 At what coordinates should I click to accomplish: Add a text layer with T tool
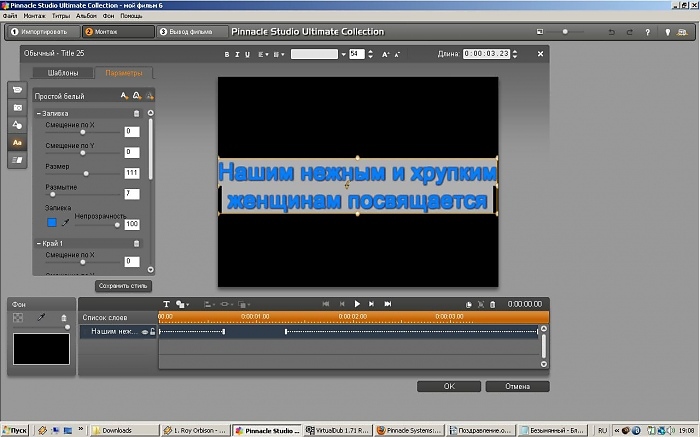[x=166, y=304]
